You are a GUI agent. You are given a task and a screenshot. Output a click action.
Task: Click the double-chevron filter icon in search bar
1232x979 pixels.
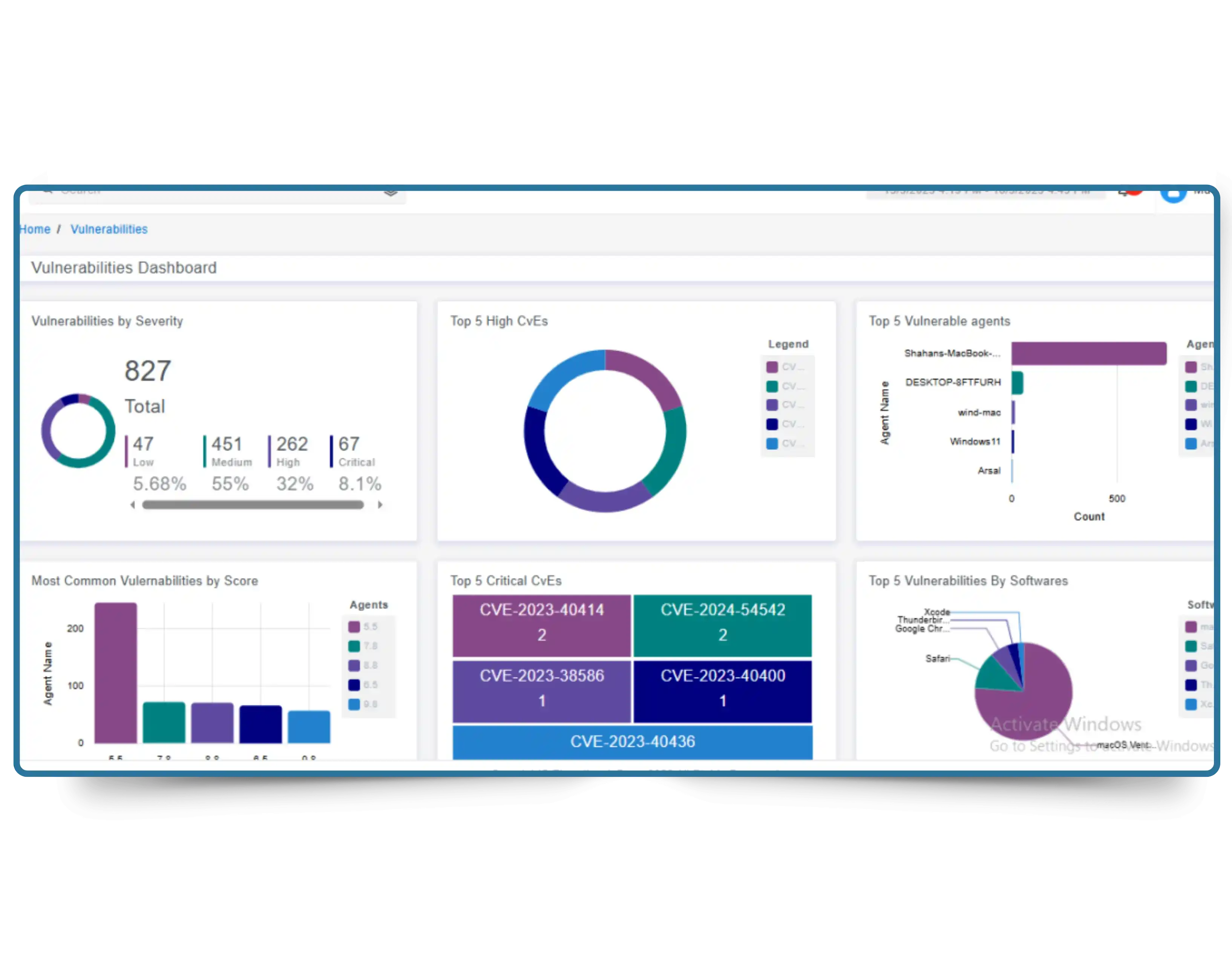pyautogui.click(x=391, y=193)
